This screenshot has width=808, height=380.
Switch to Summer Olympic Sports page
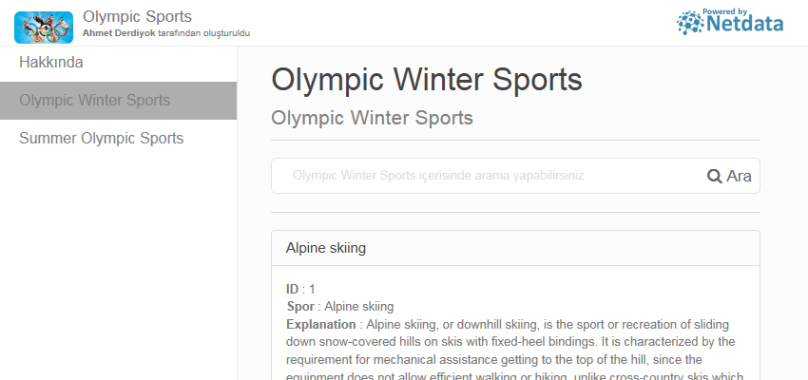pyautogui.click(x=118, y=139)
